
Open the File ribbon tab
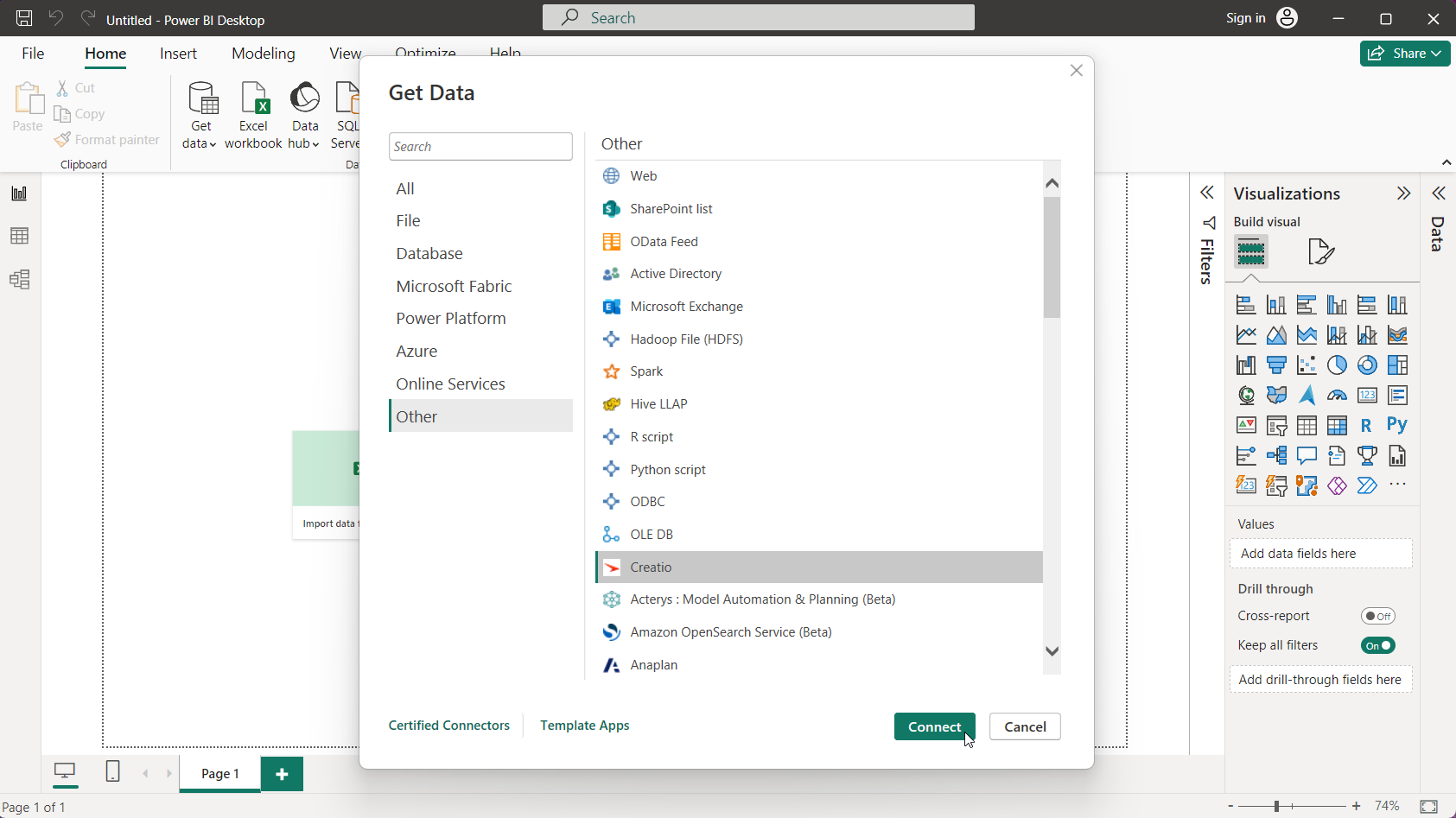coord(33,54)
